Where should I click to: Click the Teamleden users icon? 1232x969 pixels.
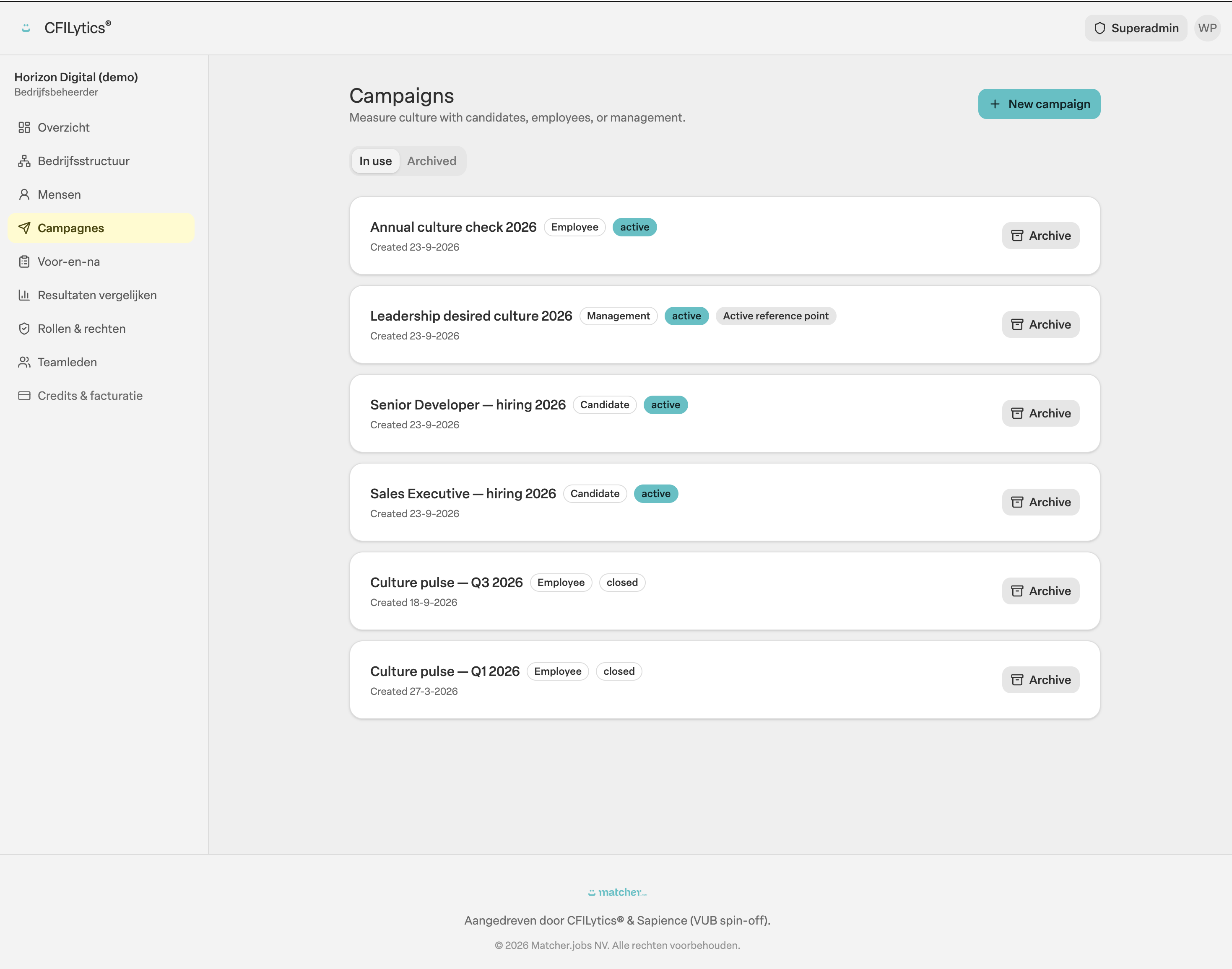tap(24, 362)
